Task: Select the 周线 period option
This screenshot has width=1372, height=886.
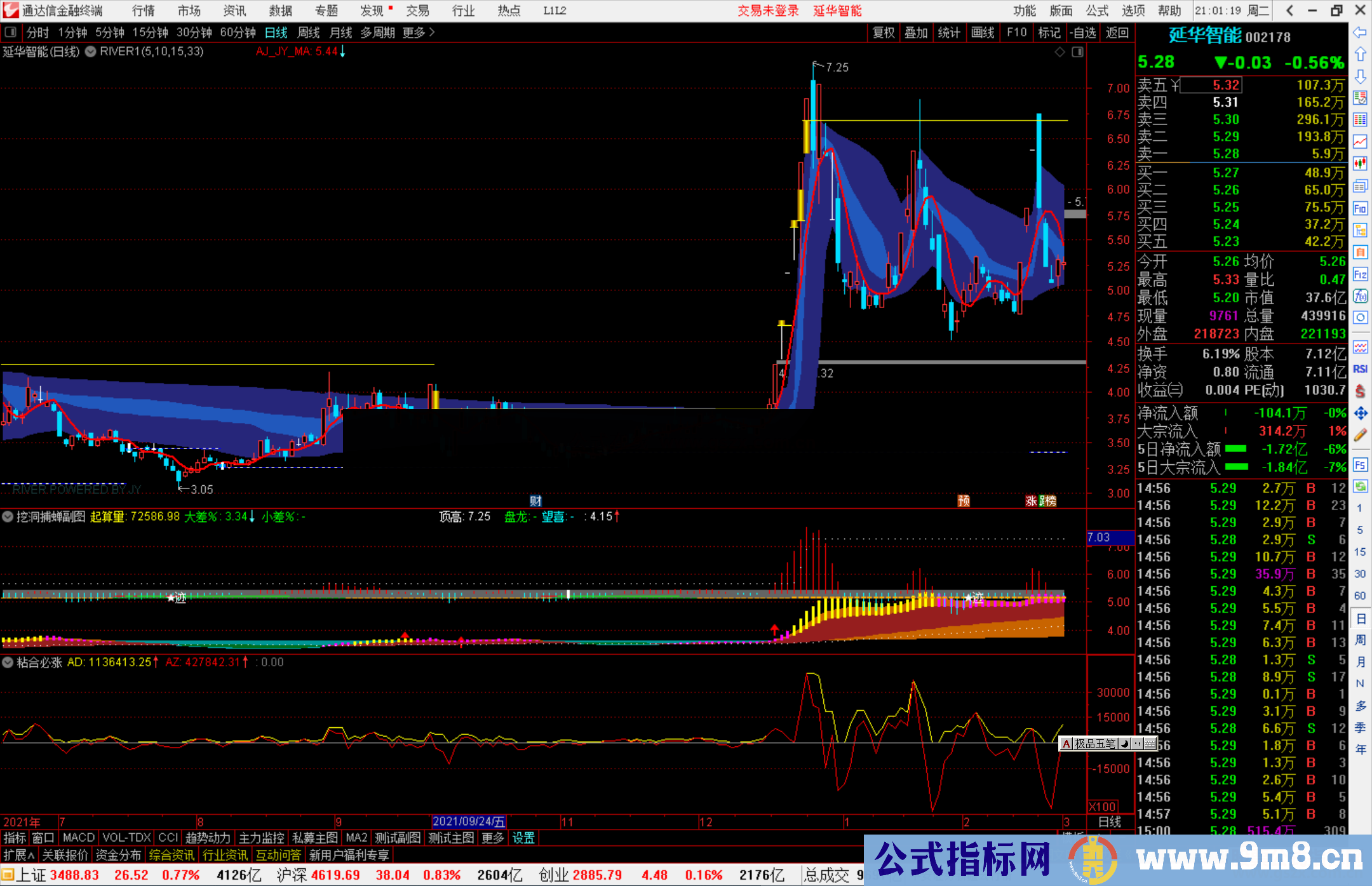Action: pyautogui.click(x=309, y=32)
